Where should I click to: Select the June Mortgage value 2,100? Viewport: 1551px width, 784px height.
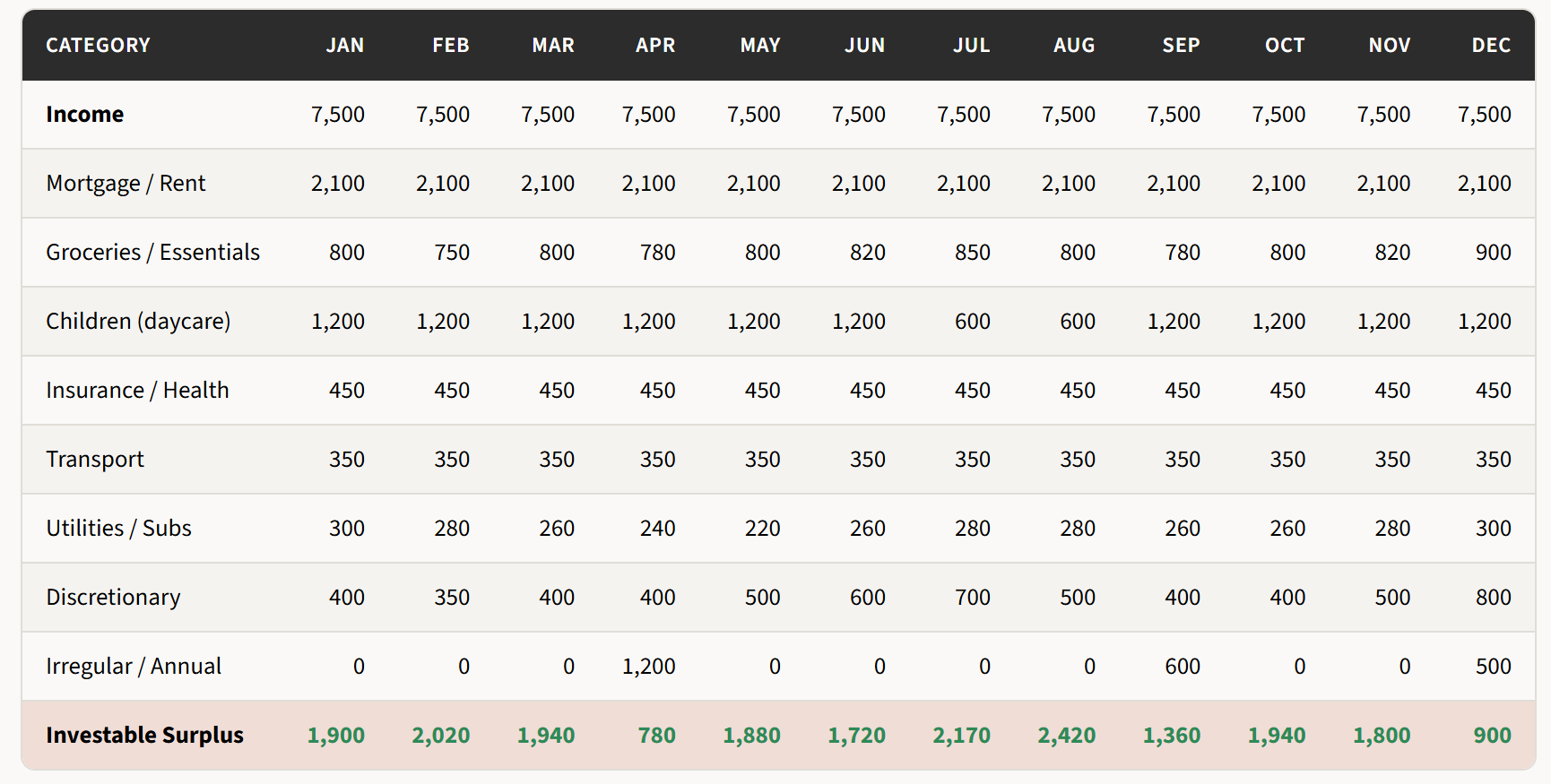(x=859, y=183)
